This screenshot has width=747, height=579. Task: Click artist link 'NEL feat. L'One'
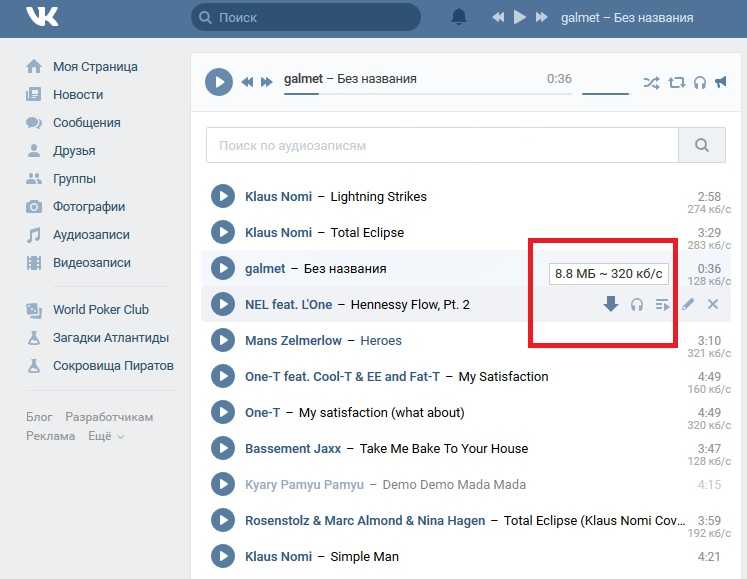[289, 305]
